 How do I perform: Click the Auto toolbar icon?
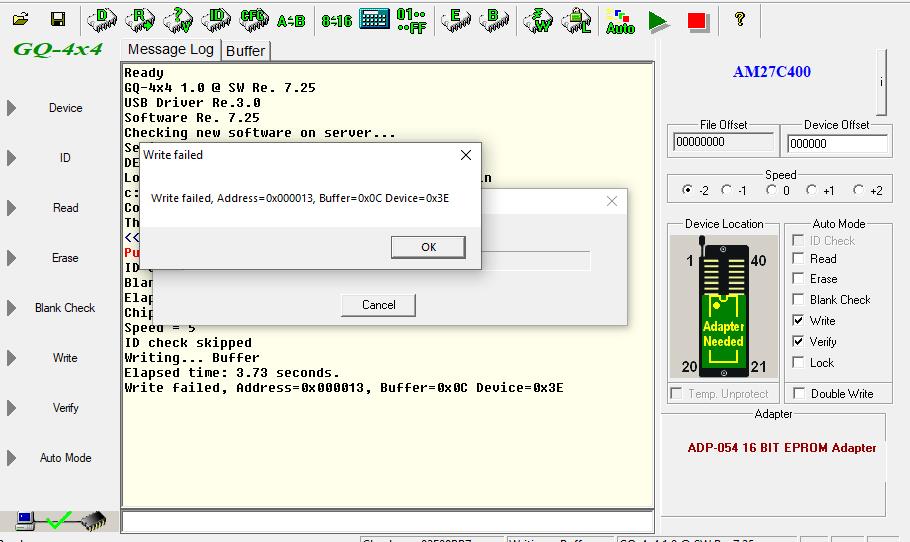620,21
